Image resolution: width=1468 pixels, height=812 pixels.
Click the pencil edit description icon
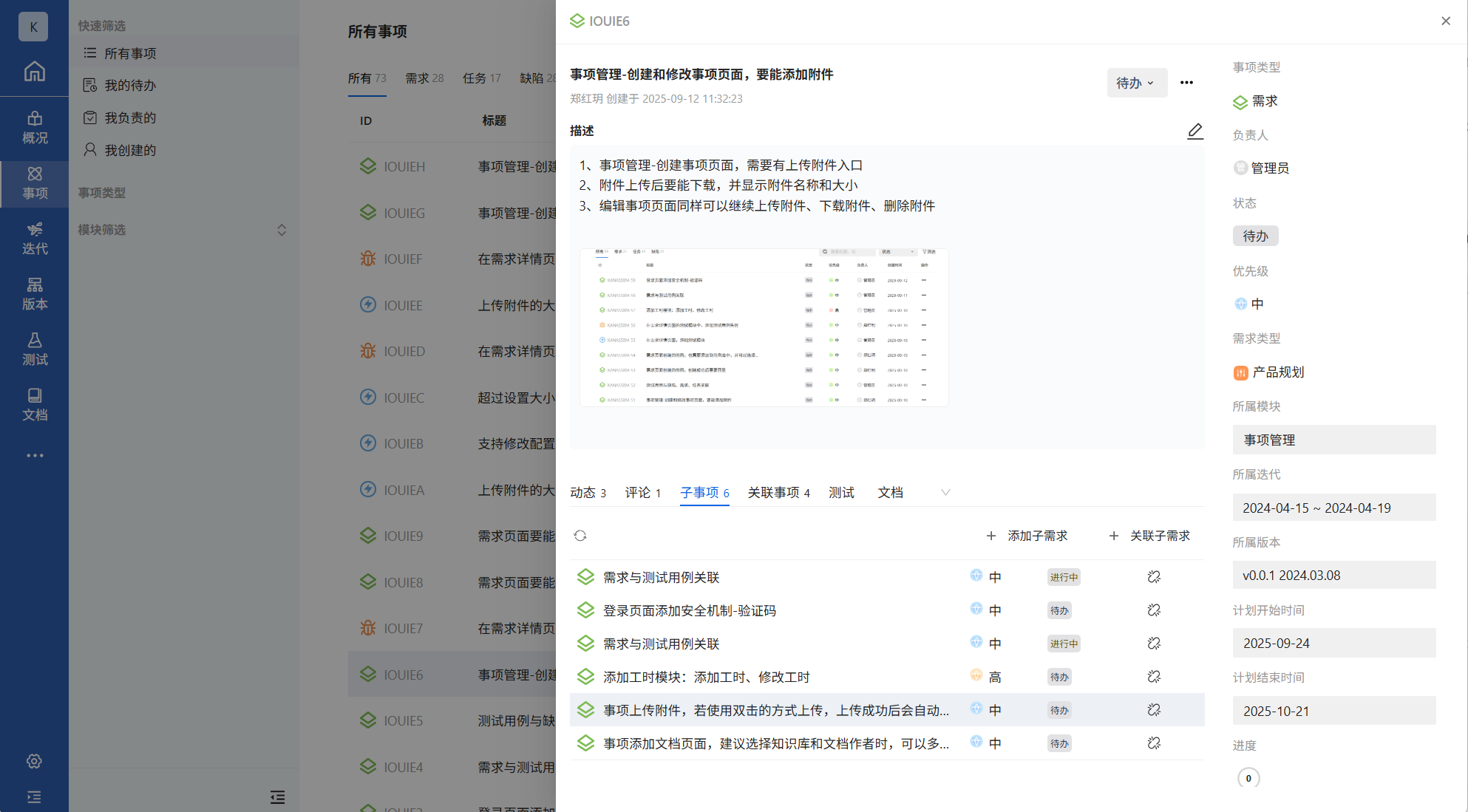click(x=1195, y=131)
